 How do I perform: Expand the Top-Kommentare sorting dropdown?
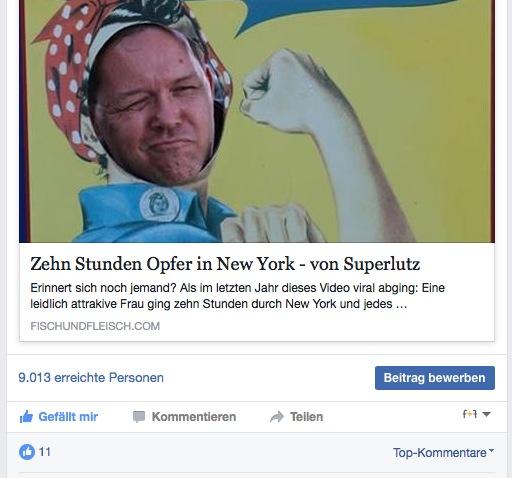click(x=443, y=453)
